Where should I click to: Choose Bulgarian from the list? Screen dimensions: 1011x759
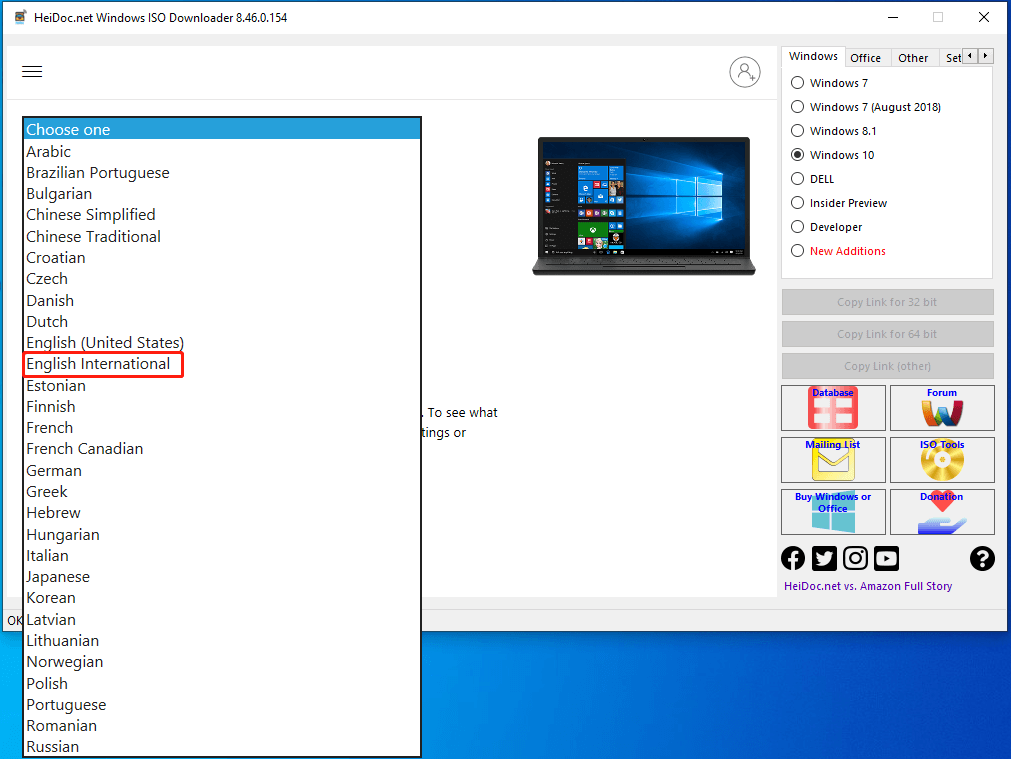[222, 194]
